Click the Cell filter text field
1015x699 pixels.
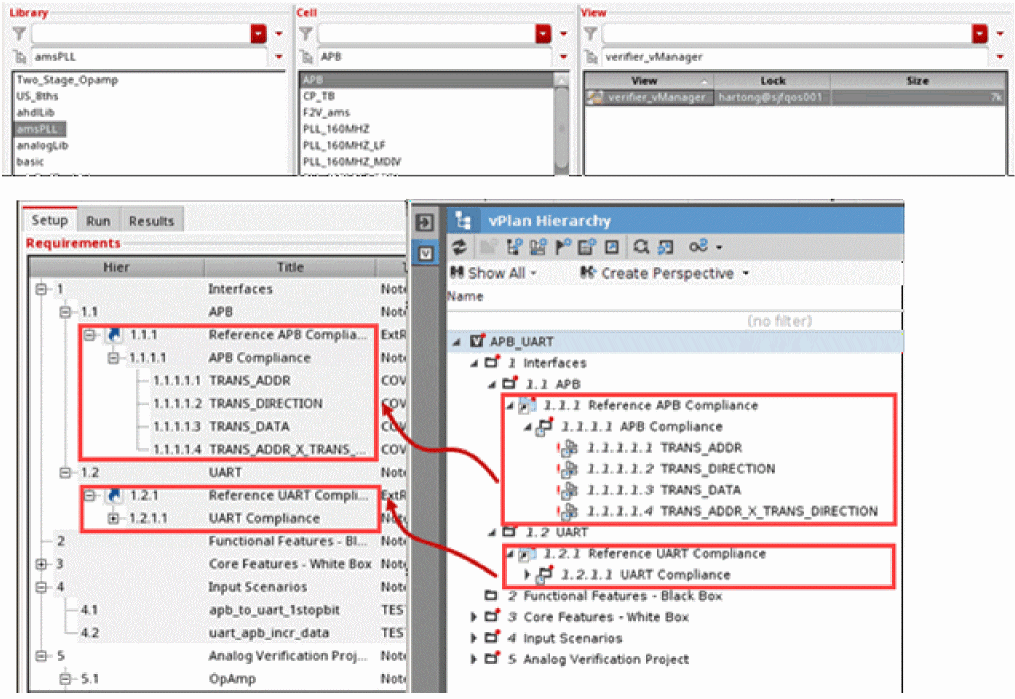tap(427, 34)
